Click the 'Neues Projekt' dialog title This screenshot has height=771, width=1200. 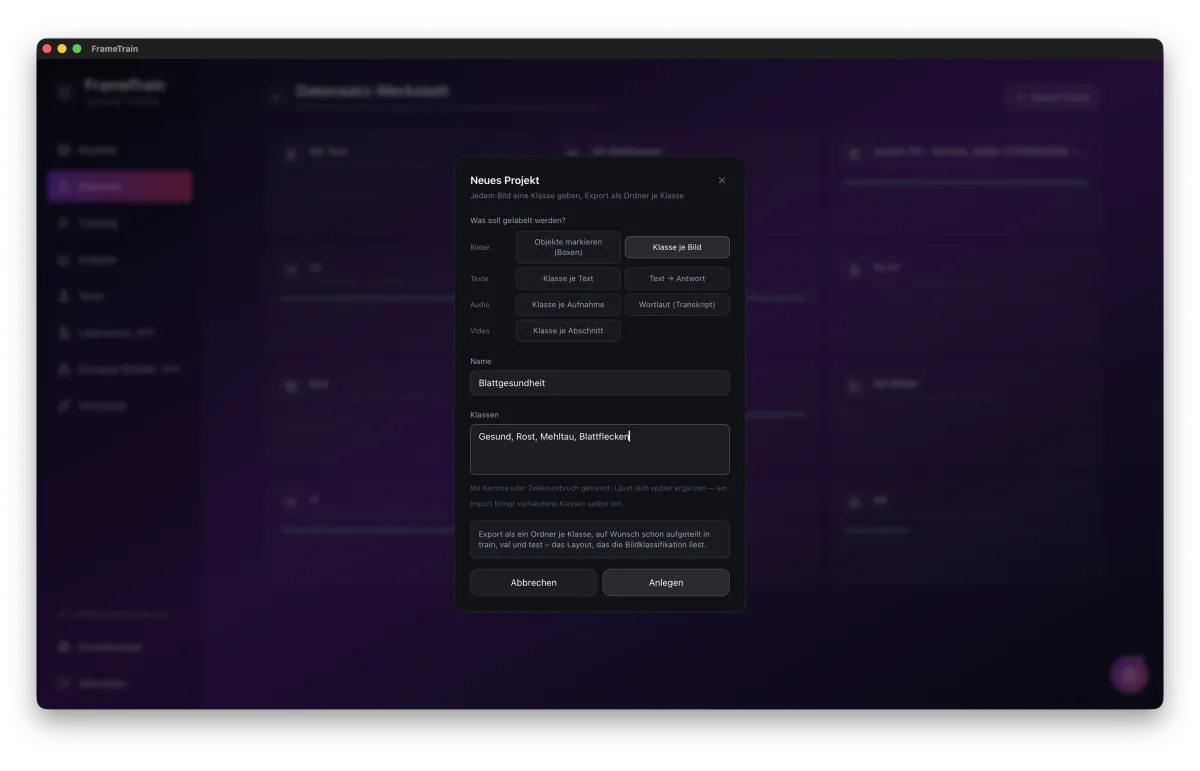pyautogui.click(x=505, y=180)
